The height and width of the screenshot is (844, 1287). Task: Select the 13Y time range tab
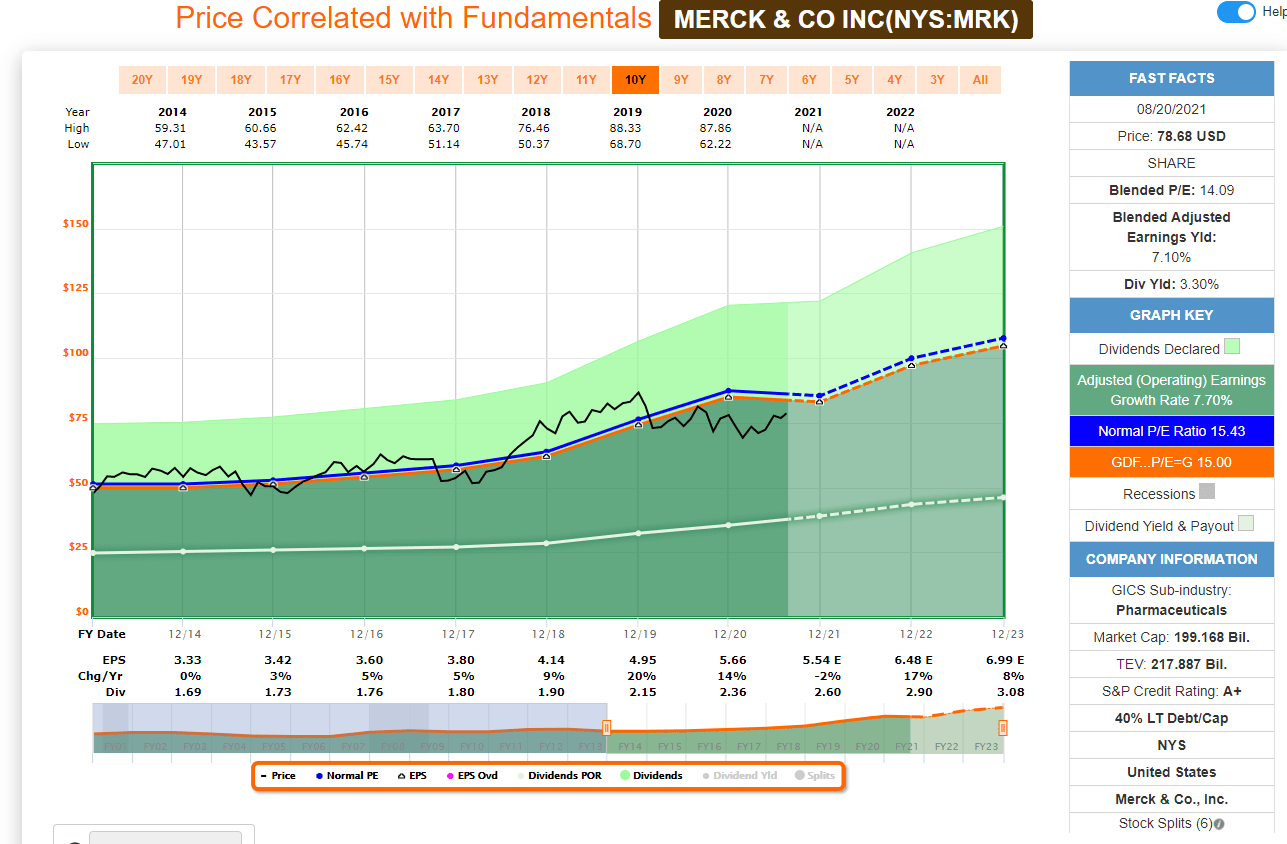[x=487, y=80]
